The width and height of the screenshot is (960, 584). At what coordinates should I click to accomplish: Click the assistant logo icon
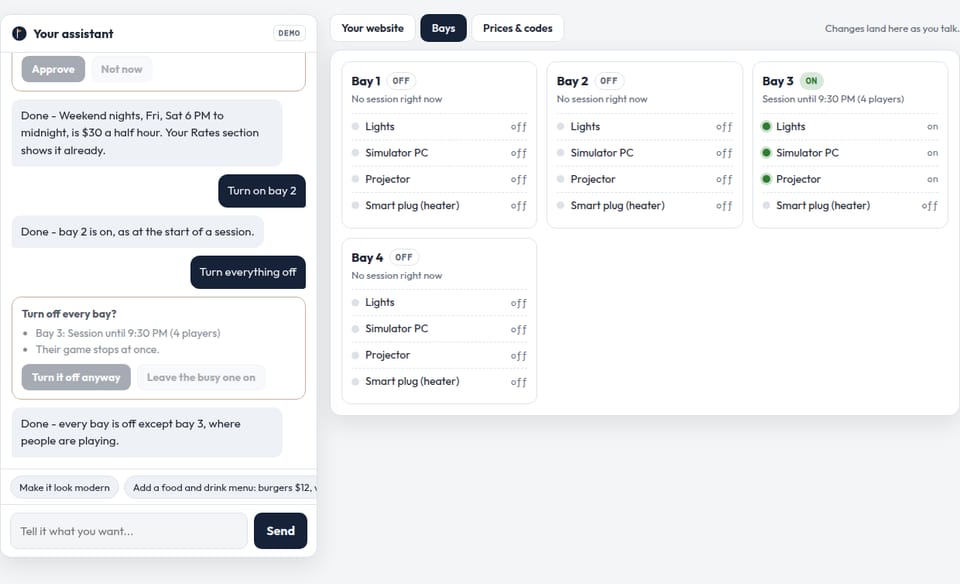click(20, 34)
